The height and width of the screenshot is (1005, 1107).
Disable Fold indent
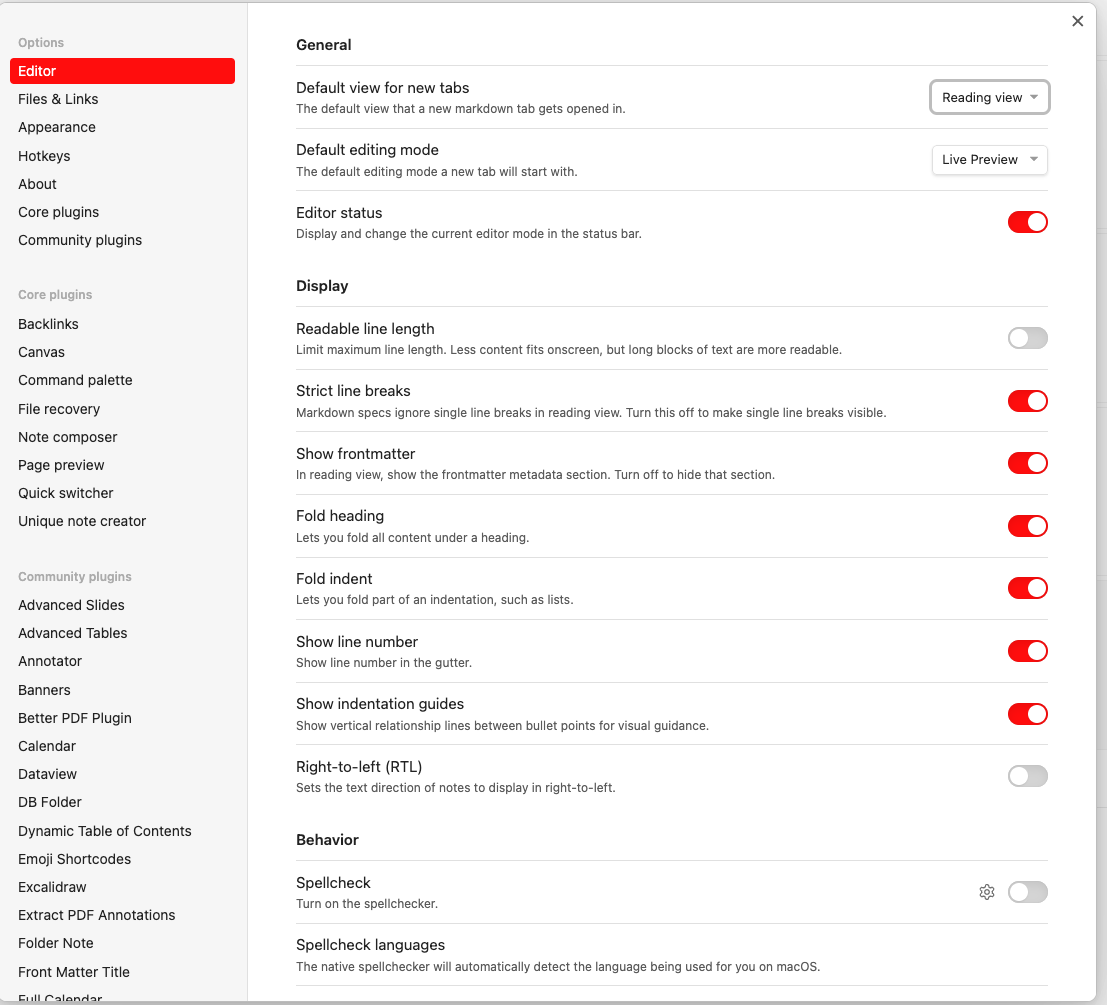1028,588
